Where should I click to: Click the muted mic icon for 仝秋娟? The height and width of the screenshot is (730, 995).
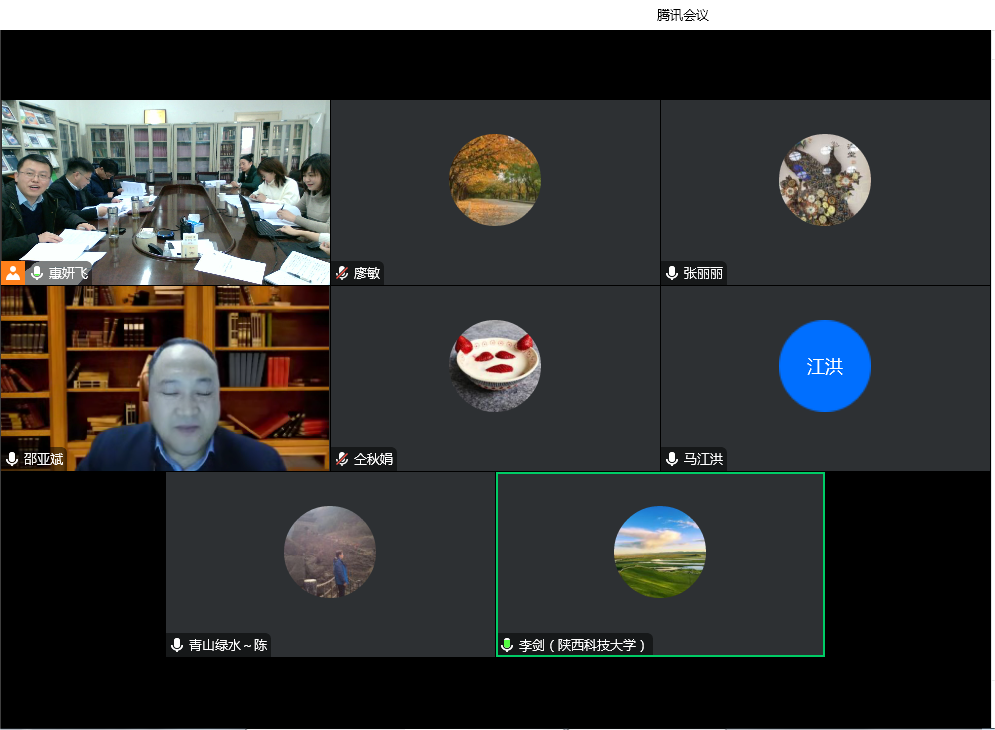pyautogui.click(x=342, y=459)
